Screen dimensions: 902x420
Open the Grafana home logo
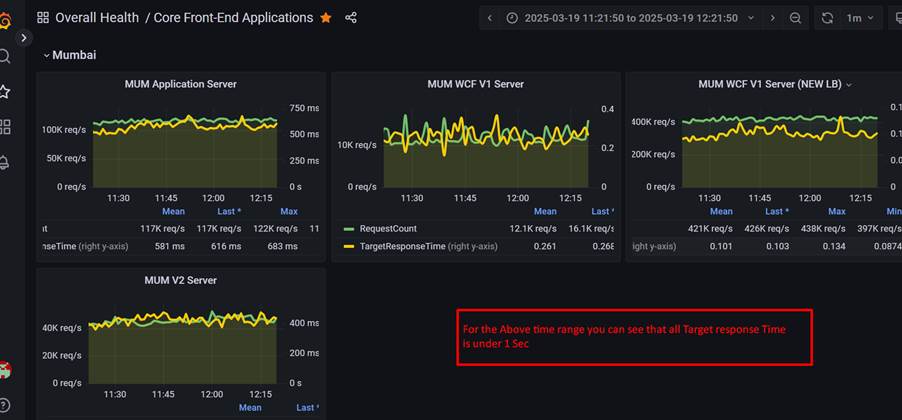coord(5,22)
